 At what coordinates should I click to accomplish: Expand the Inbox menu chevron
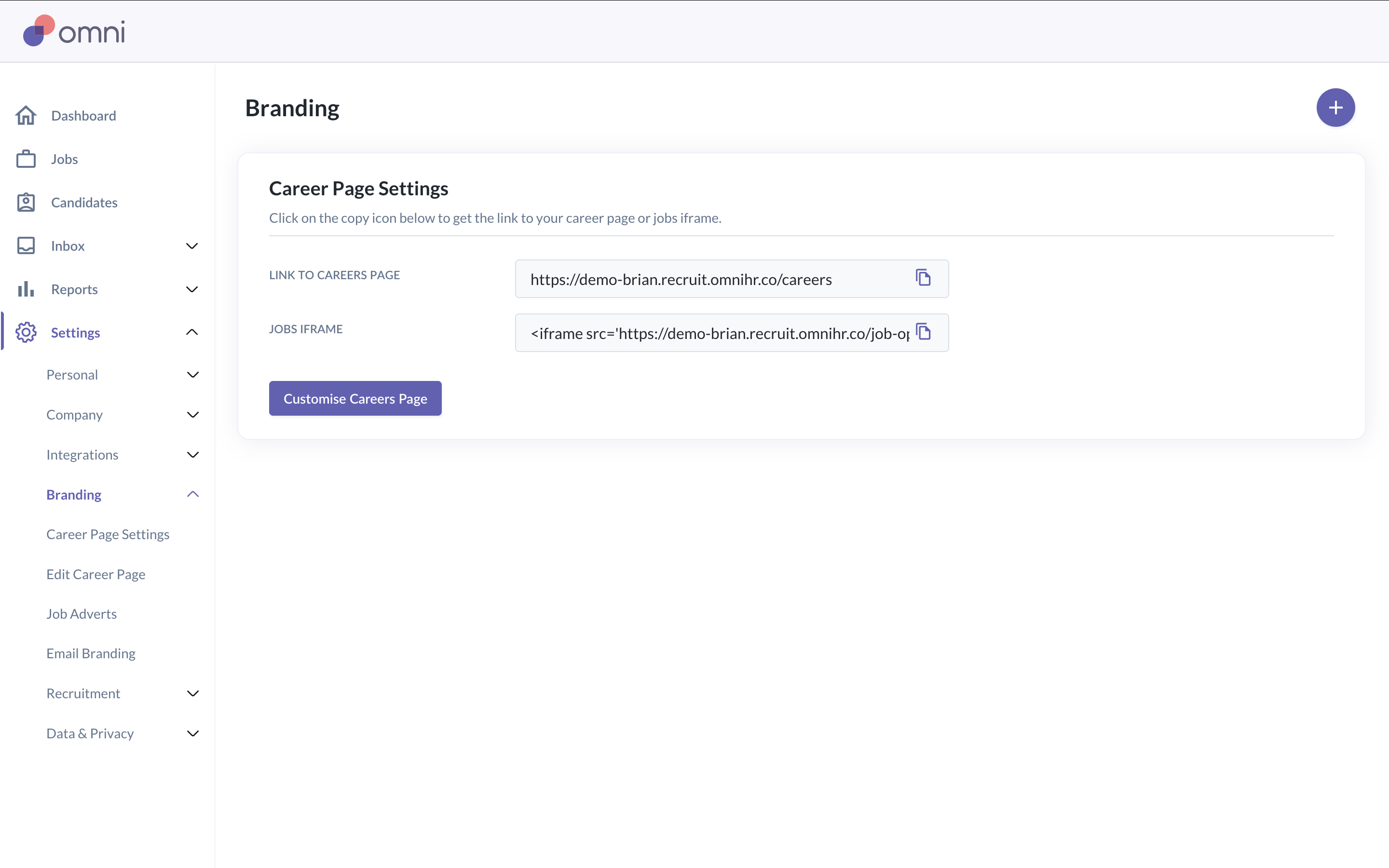tap(192, 246)
